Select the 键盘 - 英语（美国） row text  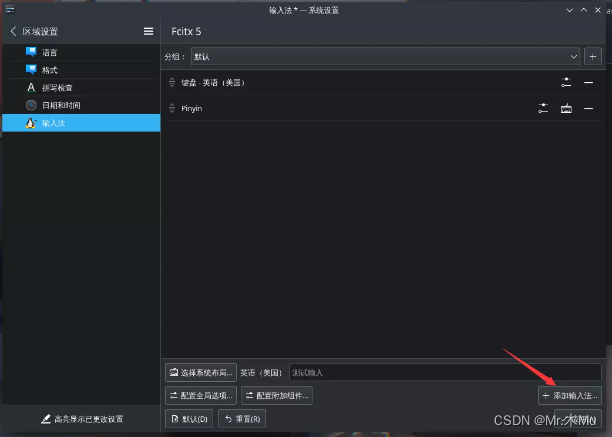pos(213,82)
